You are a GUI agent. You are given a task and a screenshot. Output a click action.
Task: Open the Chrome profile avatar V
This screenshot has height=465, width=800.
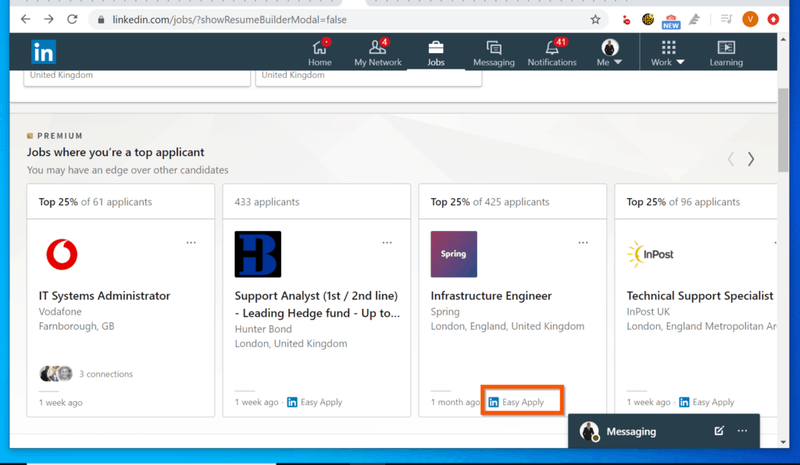(750, 19)
